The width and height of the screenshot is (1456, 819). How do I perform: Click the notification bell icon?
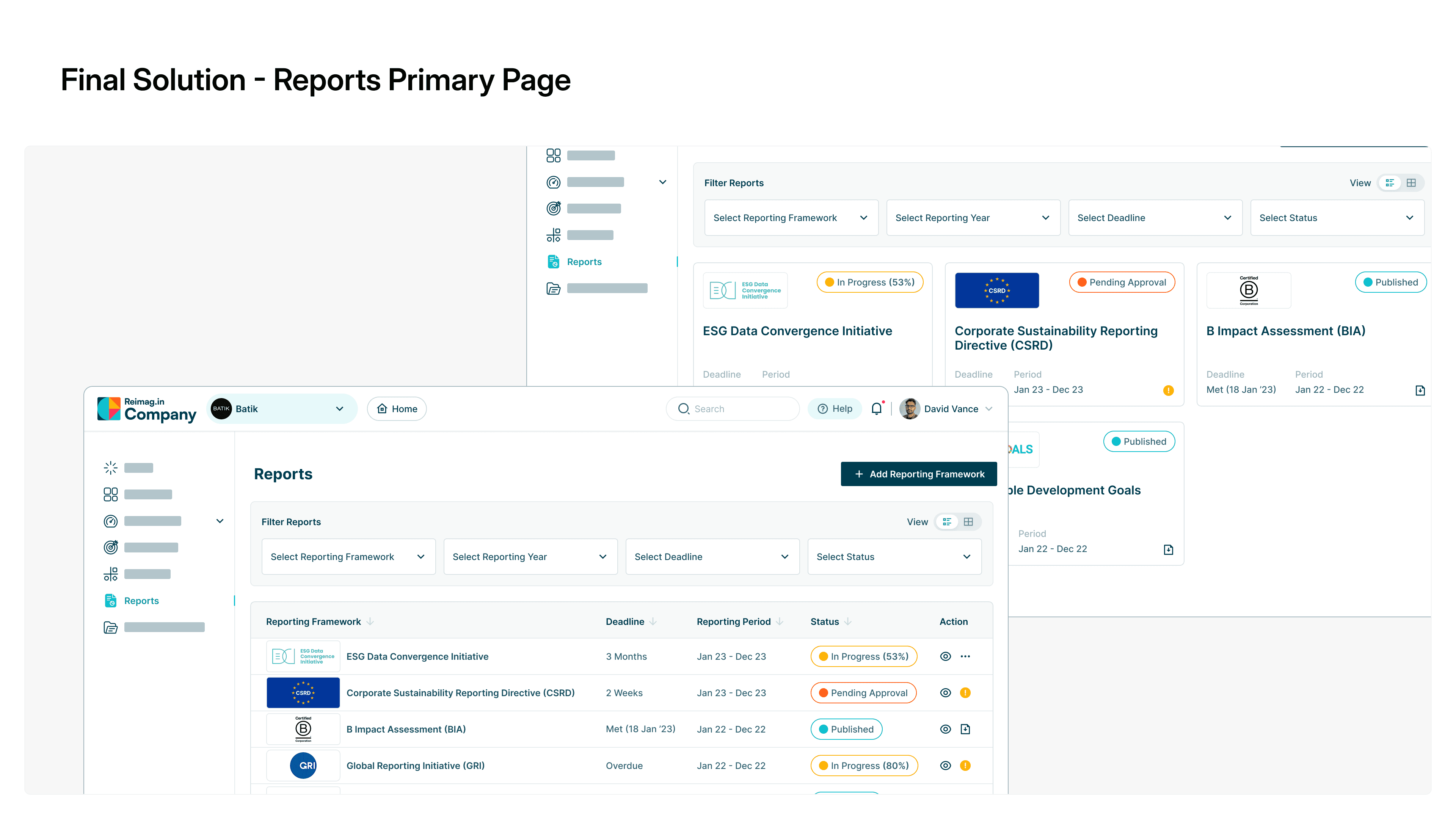pos(876,409)
